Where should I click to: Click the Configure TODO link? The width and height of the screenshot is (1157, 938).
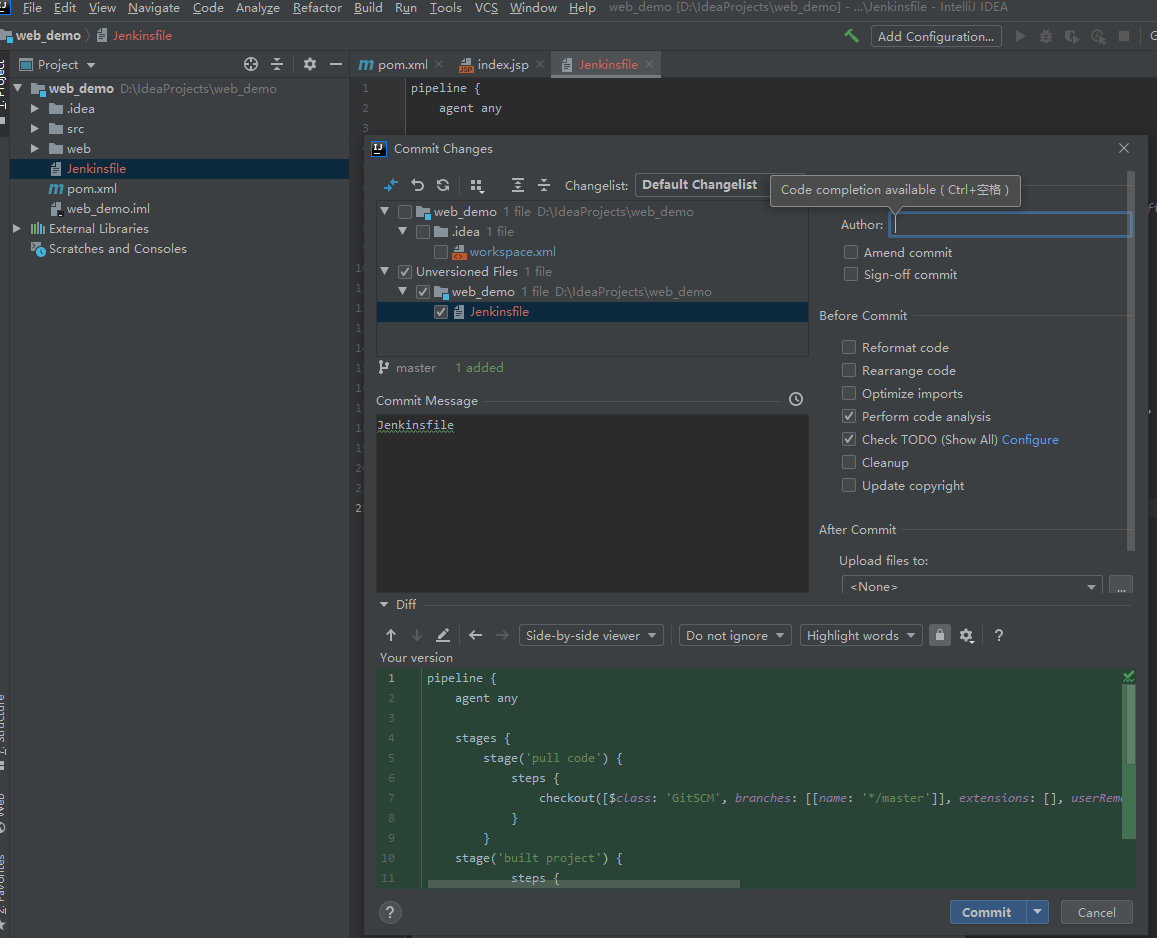pyautogui.click(x=1030, y=439)
